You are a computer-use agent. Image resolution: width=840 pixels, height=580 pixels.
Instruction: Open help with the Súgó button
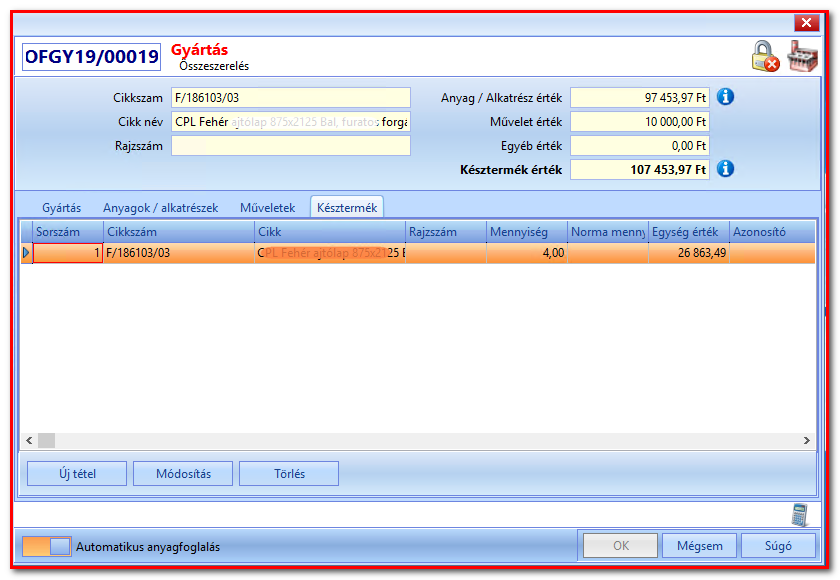(x=778, y=546)
